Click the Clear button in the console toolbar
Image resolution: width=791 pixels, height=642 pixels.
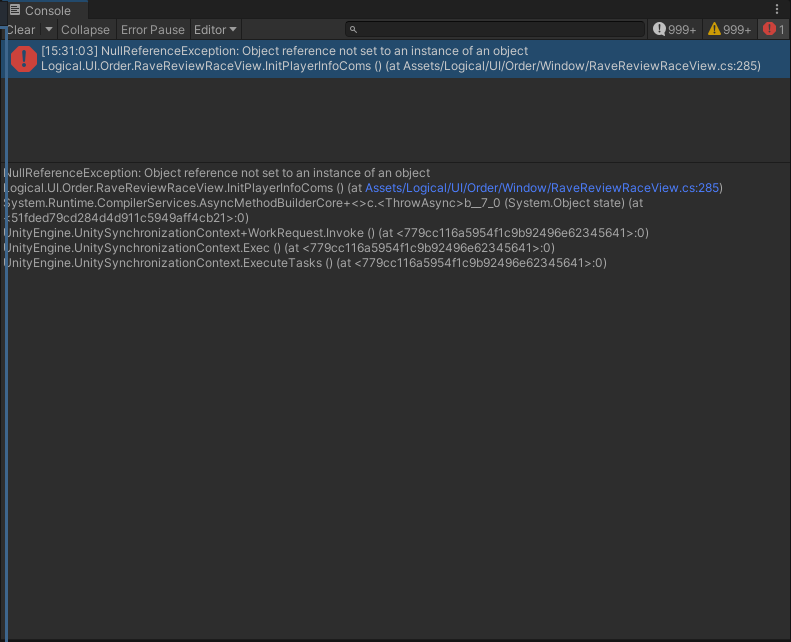coord(20,30)
